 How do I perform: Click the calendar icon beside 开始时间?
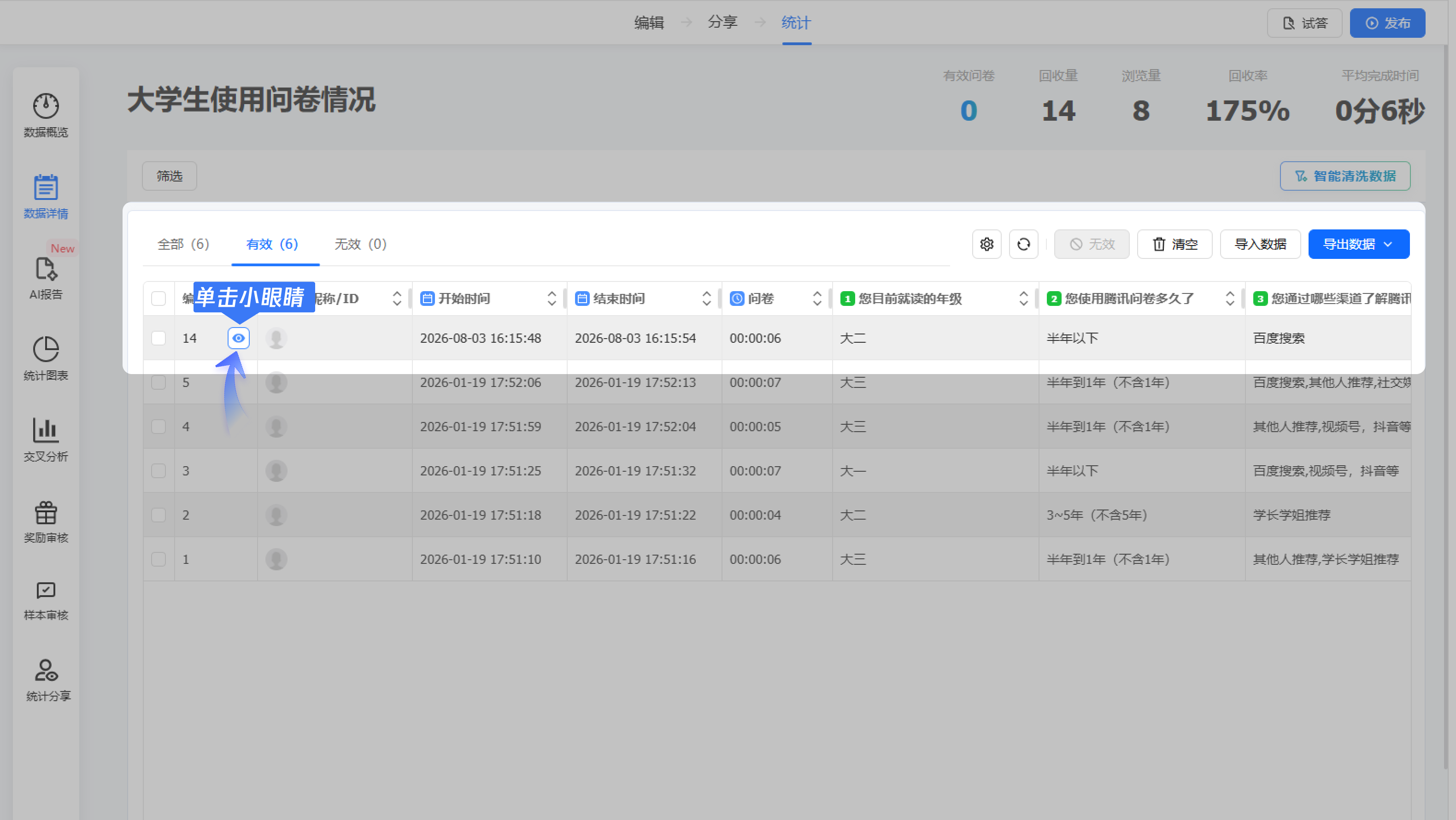tap(427, 299)
